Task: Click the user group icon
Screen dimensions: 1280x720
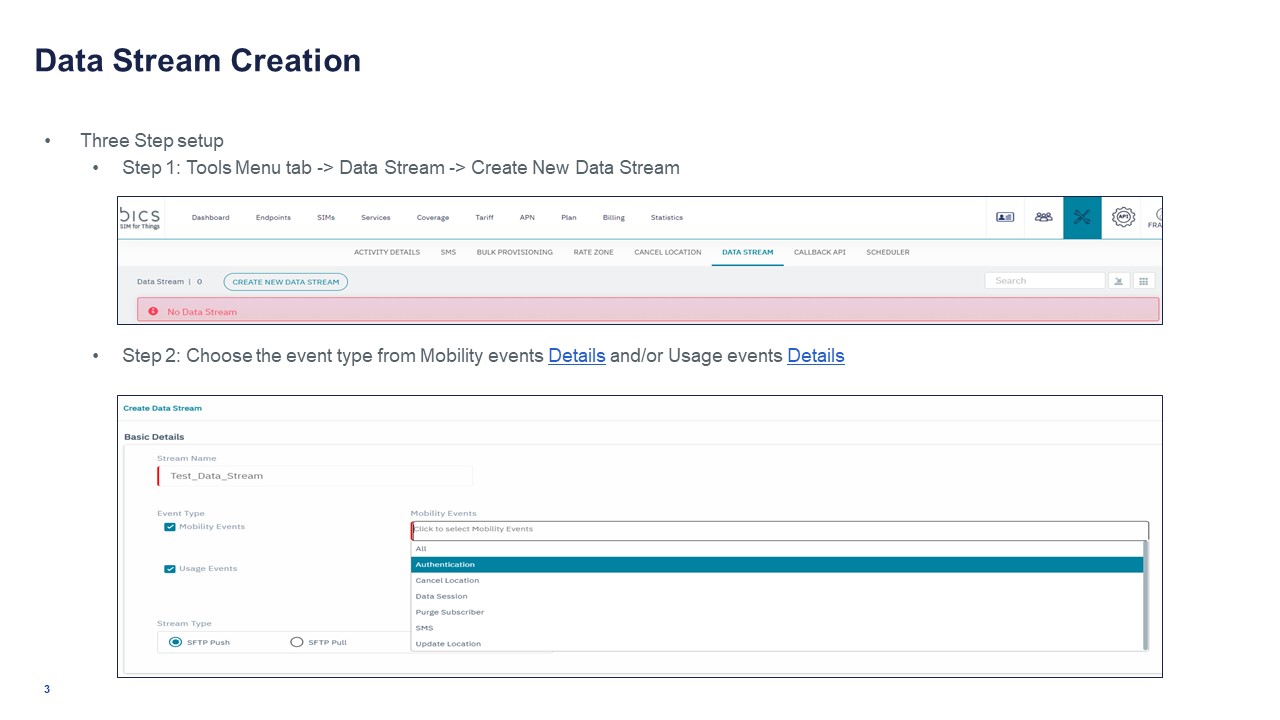Action: (1043, 217)
